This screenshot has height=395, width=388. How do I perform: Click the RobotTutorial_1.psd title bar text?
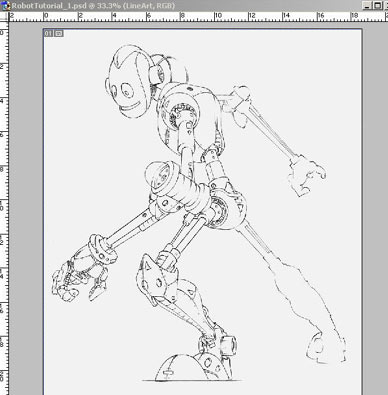point(93,6)
